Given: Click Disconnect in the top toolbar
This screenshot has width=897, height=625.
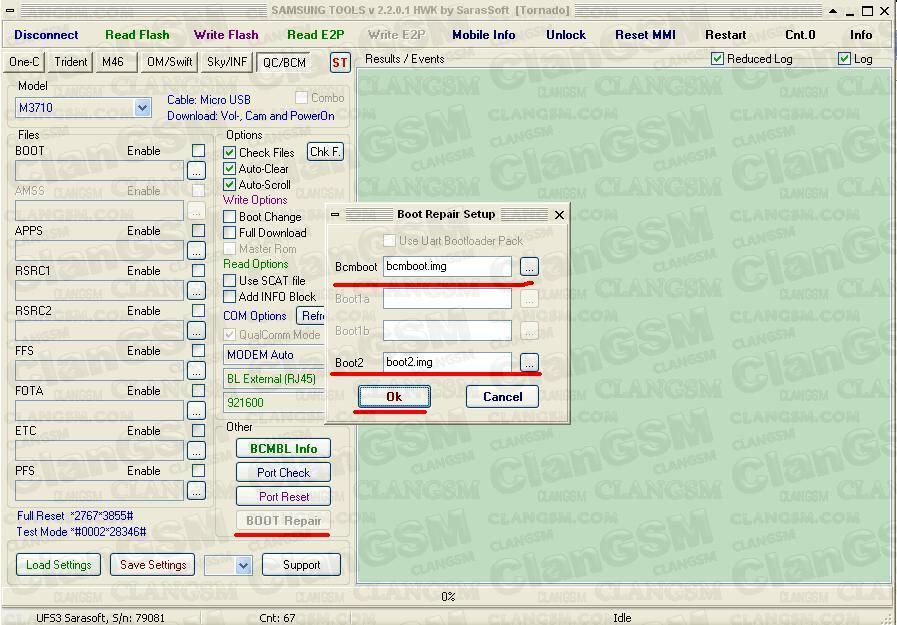Looking at the screenshot, I should click(x=46, y=35).
